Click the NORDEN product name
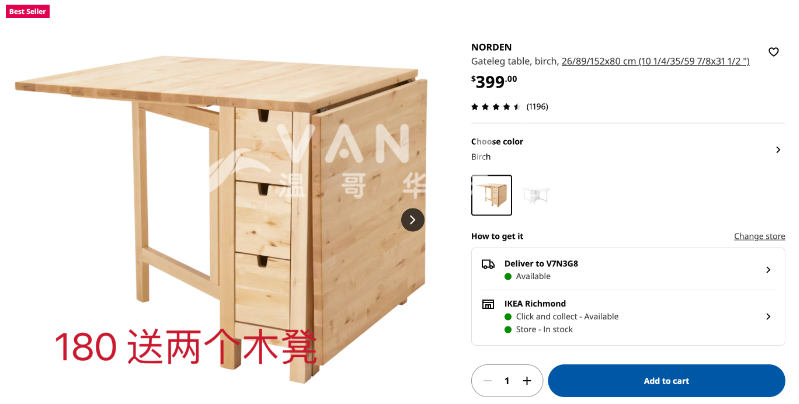Screen dimensions: 799x404 491,47
